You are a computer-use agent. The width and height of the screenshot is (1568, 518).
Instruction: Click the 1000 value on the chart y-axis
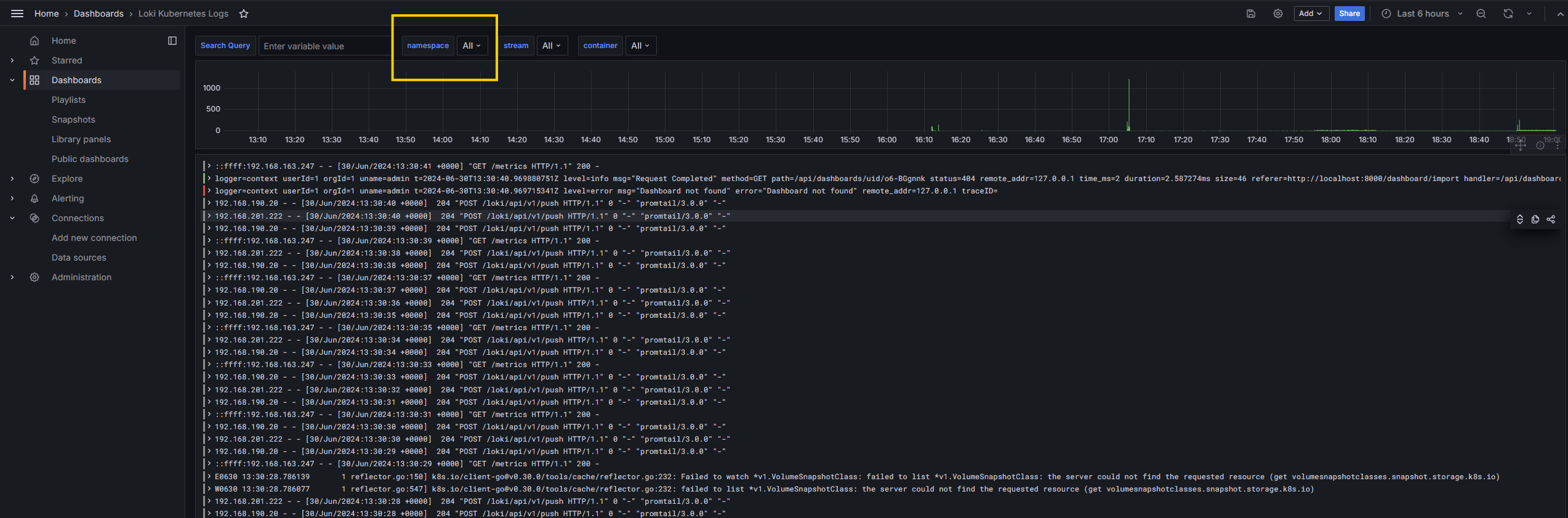(211, 88)
